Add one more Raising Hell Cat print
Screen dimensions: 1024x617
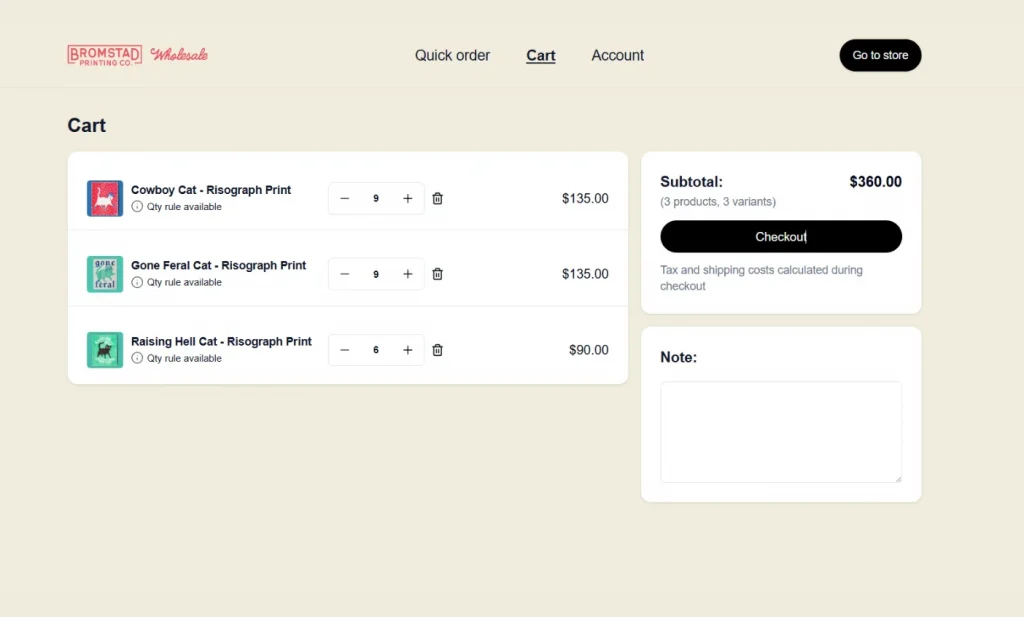407,350
